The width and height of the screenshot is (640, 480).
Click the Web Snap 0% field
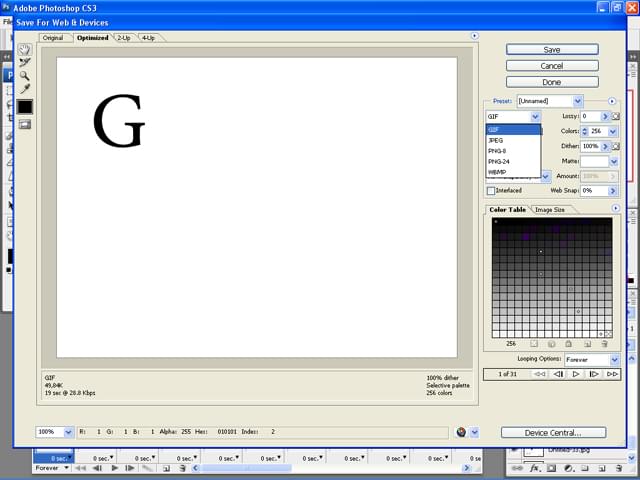point(594,191)
